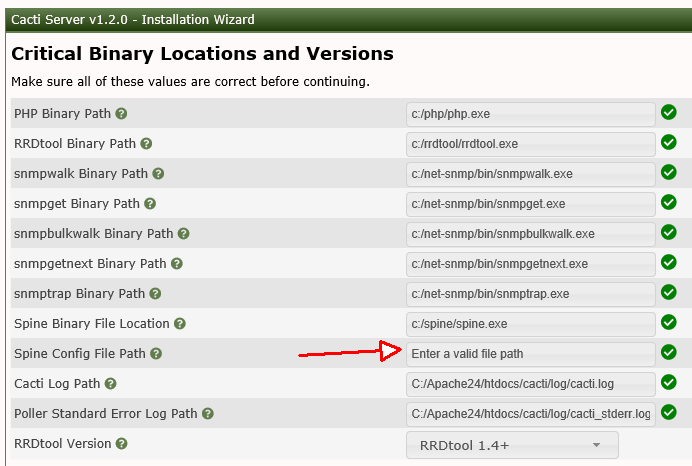Image resolution: width=692 pixels, height=466 pixels.
Task: Show help for snmpwalk Binary Path
Action: click(x=158, y=174)
